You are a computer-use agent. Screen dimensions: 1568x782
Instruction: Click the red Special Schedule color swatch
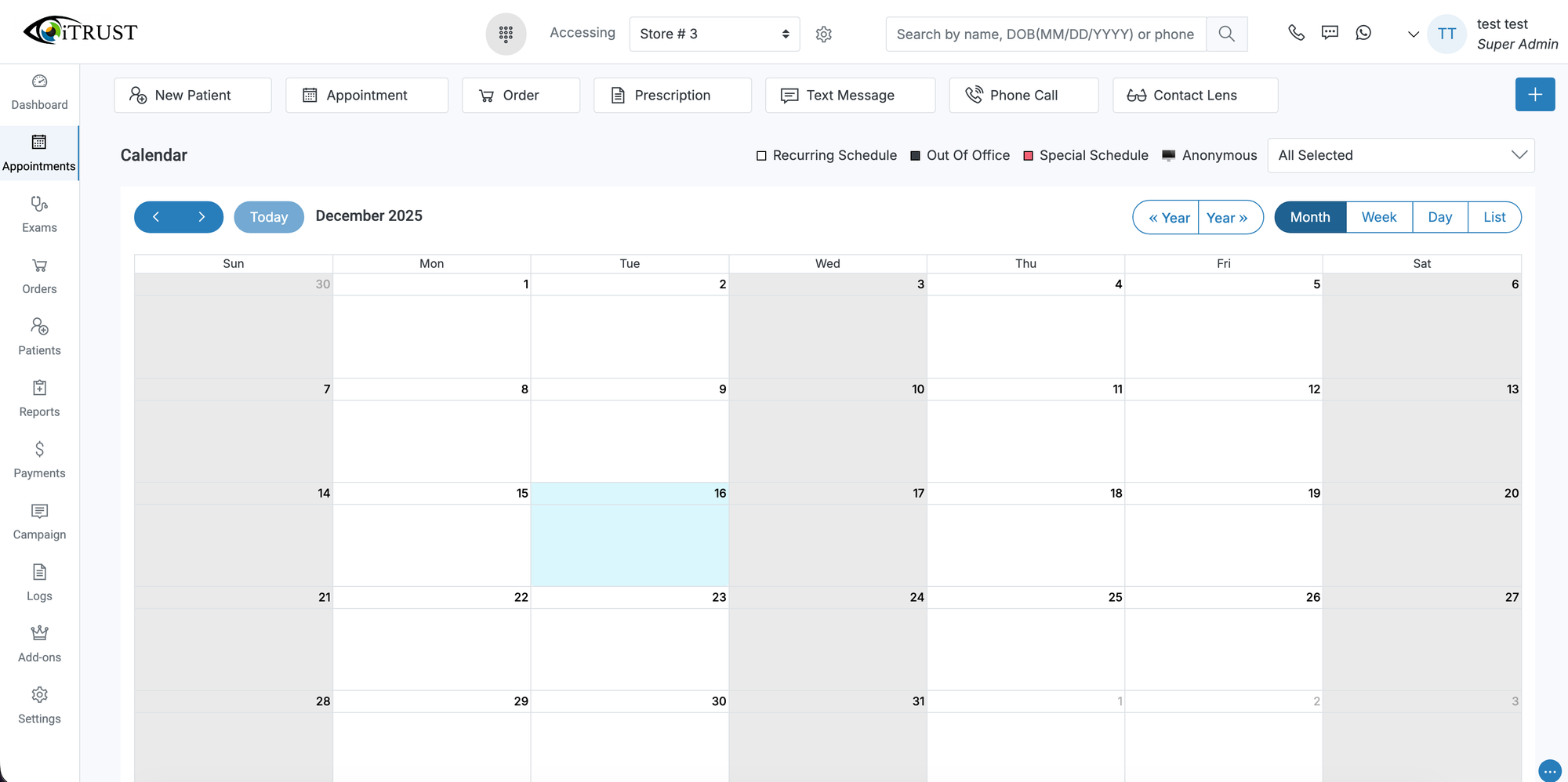[x=1028, y=156]
